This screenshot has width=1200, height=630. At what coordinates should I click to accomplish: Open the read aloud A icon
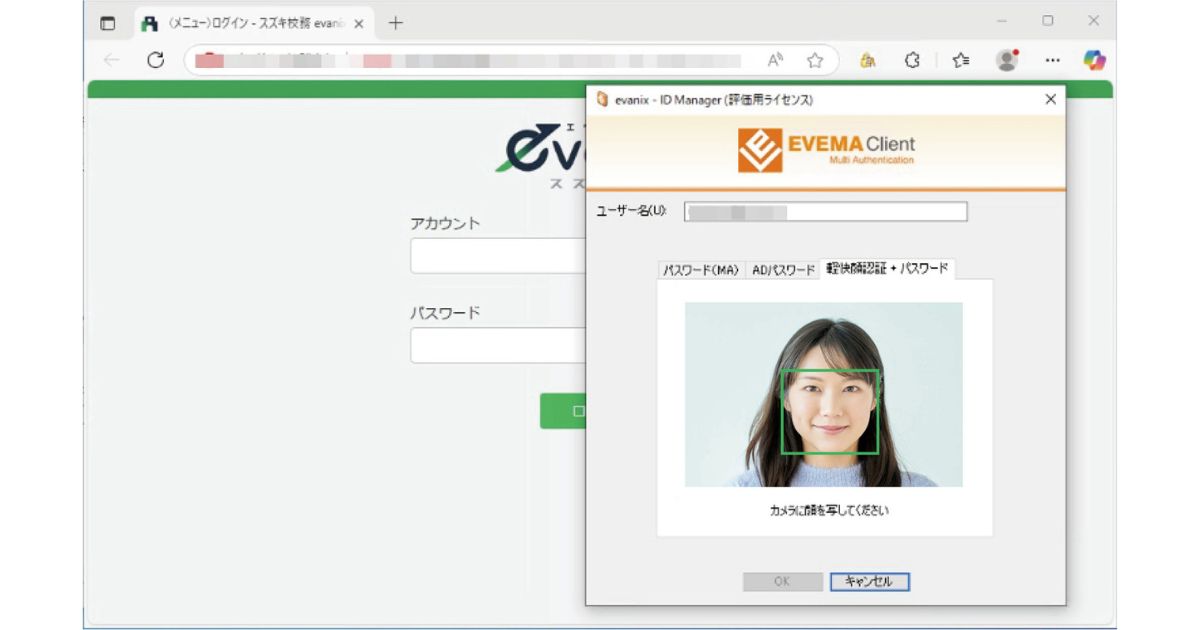click(777, 60)
